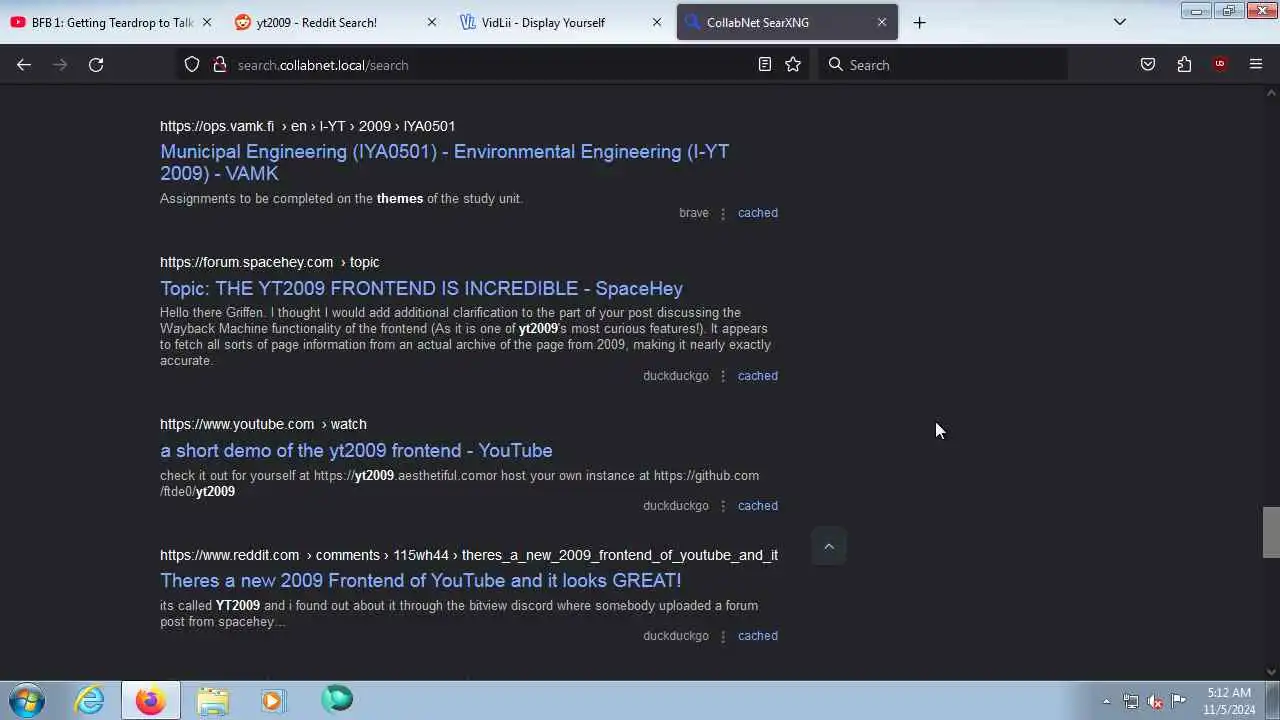The image size is (1280, 720).
Task: Open the network icon in the system tray
Action: (1131, 701)
